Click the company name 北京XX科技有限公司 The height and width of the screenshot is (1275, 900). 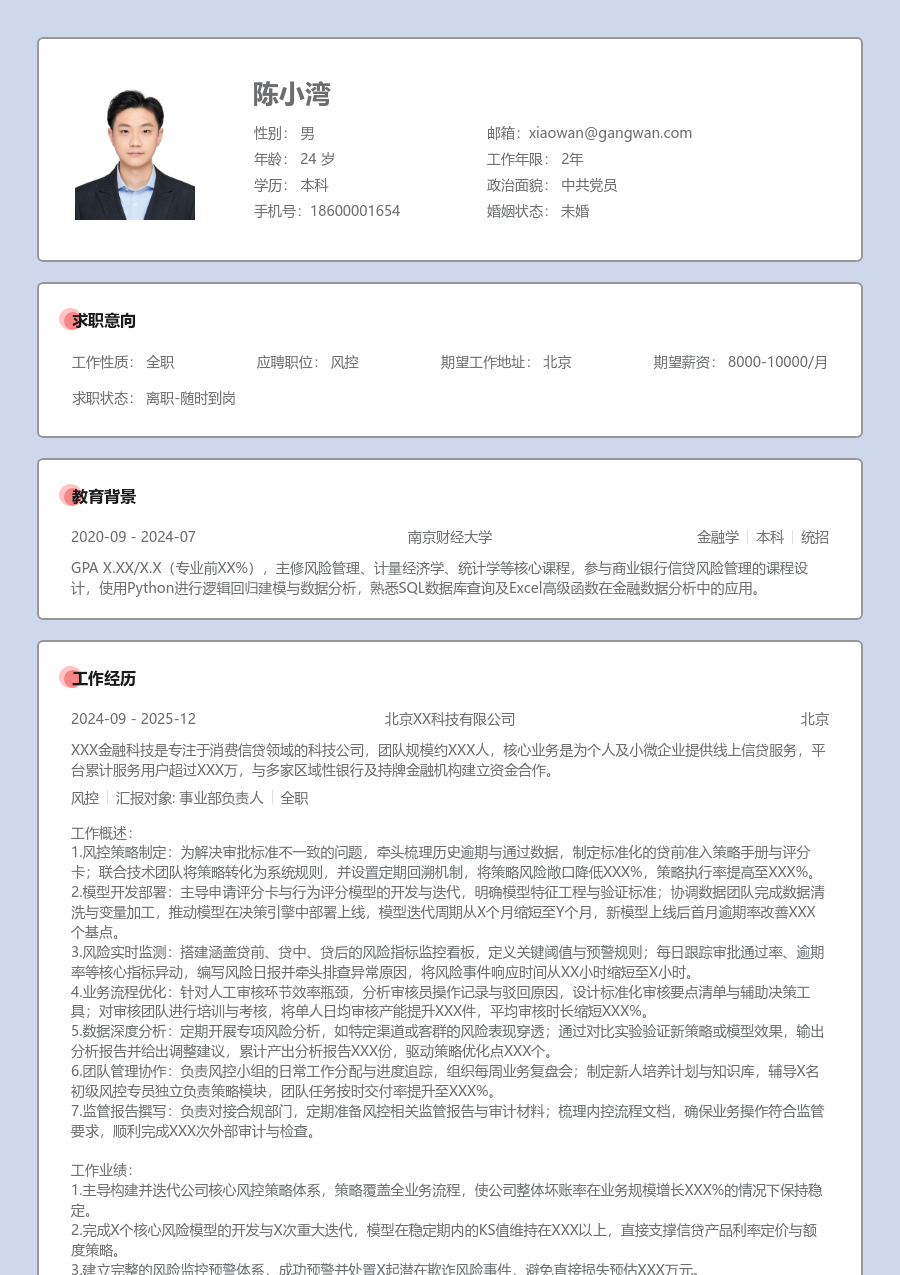tap(450, 719)
